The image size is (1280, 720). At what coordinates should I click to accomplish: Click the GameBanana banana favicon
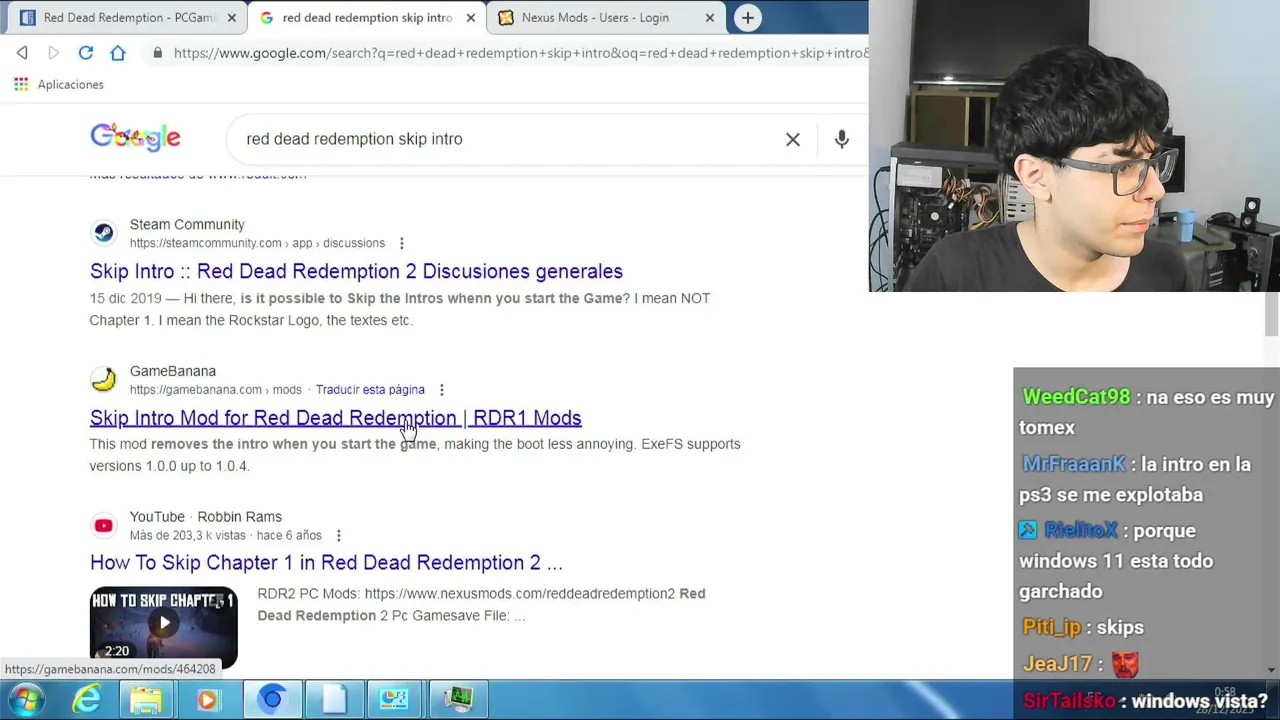pyautogui.click(x=104, y=379)
